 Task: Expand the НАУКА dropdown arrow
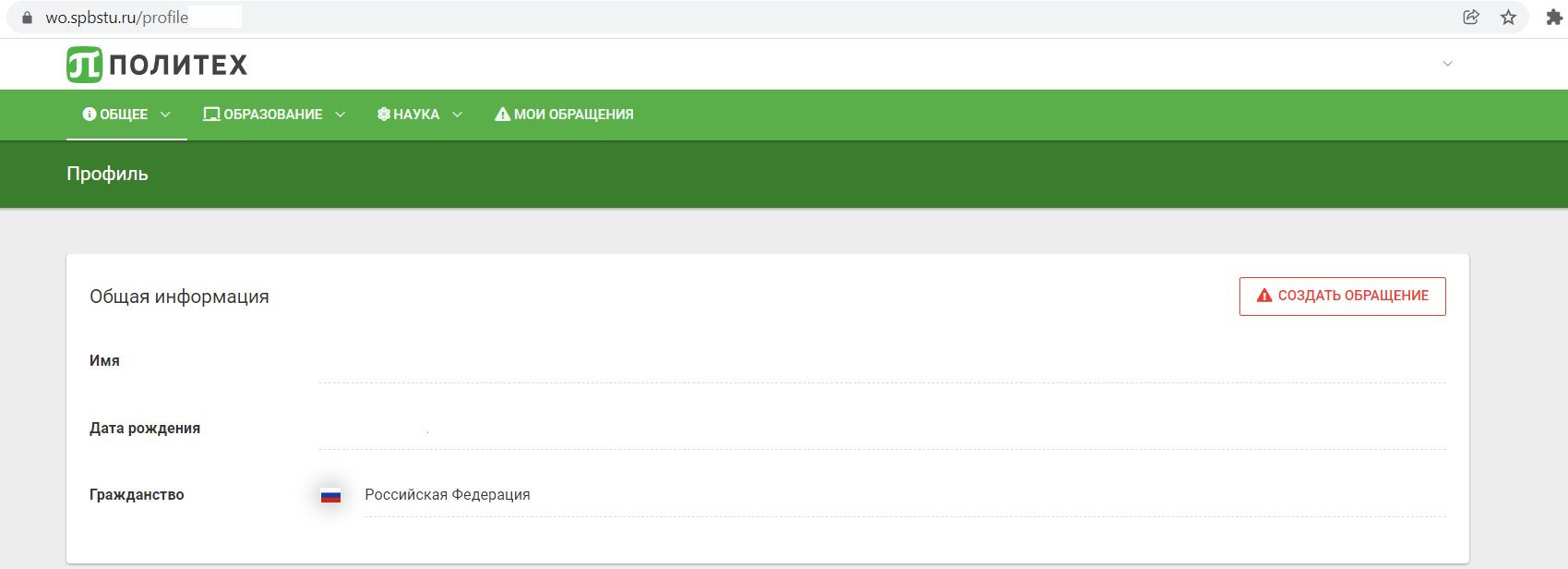pos(457,115)
